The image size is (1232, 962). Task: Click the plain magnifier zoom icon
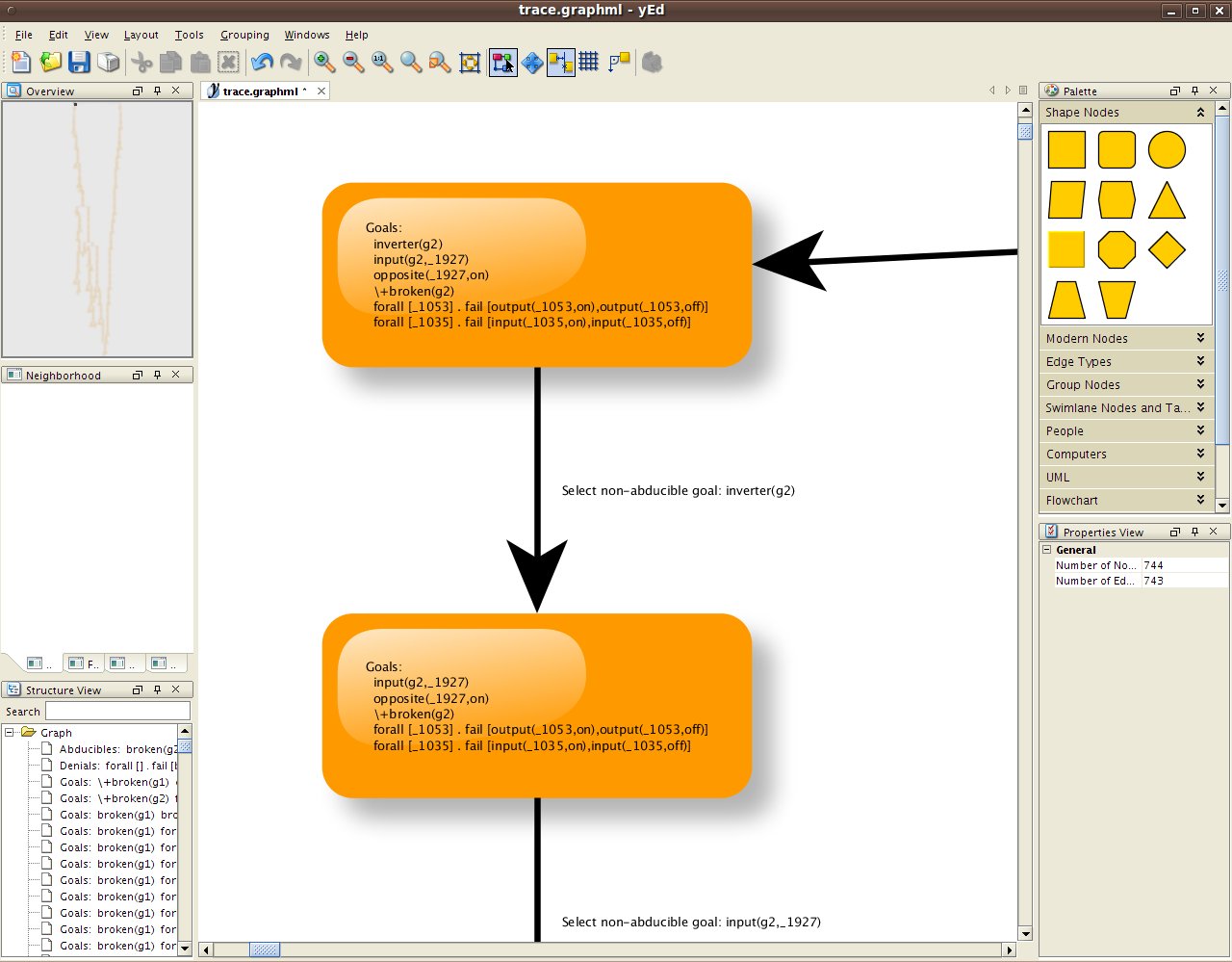411,63
